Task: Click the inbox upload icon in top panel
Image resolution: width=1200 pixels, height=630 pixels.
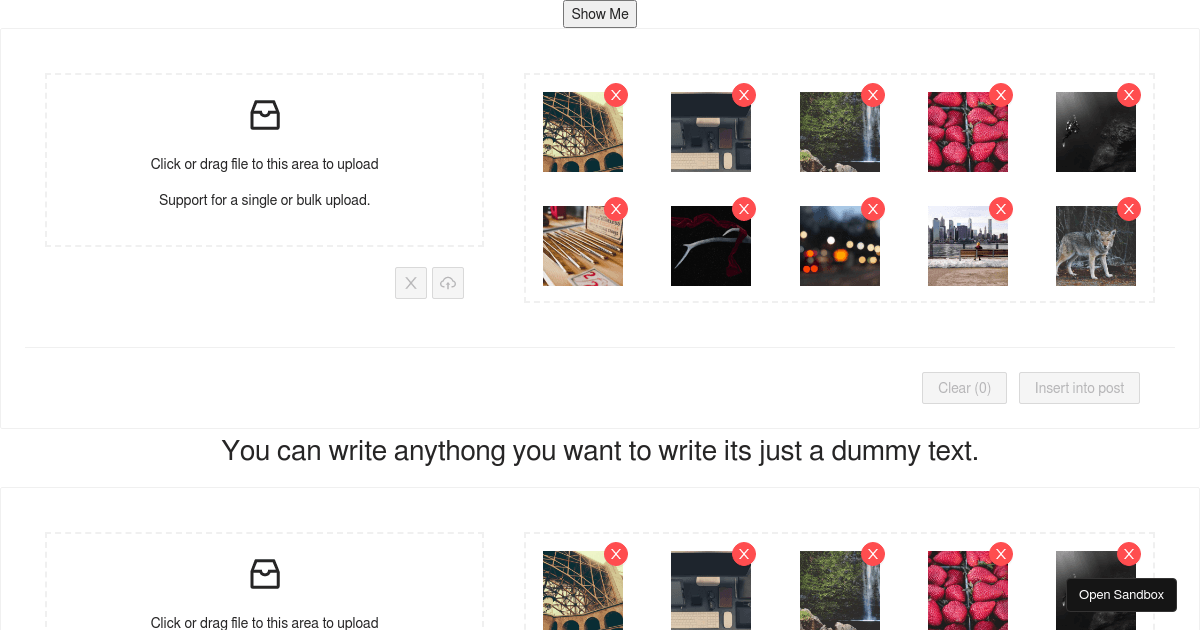Action: point(265,115)
